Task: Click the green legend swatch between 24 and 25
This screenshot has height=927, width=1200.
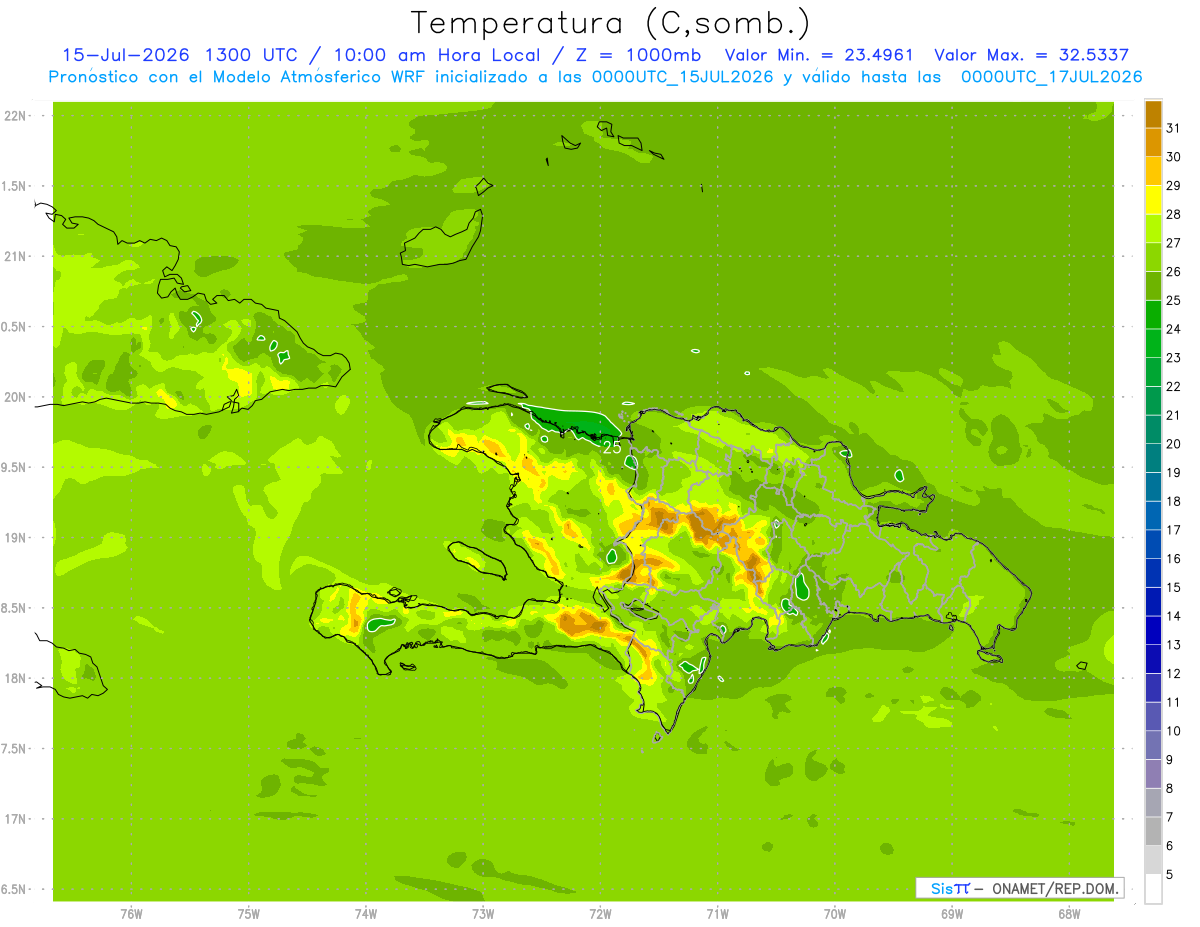Action: (x=1153, y=315)
